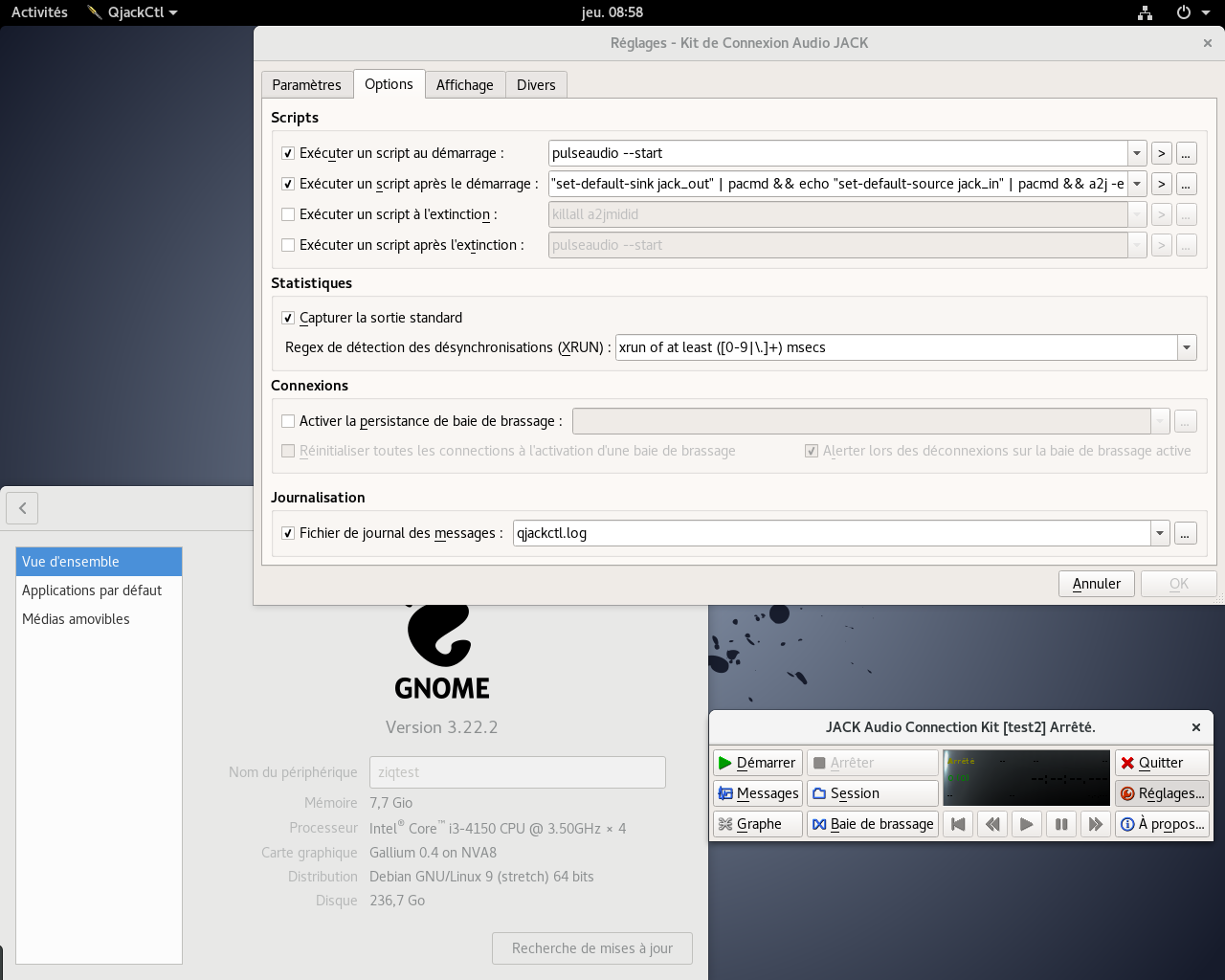The image size is (1225, 980).
Task: Click the rewind transport button
Action: (992, 824)
